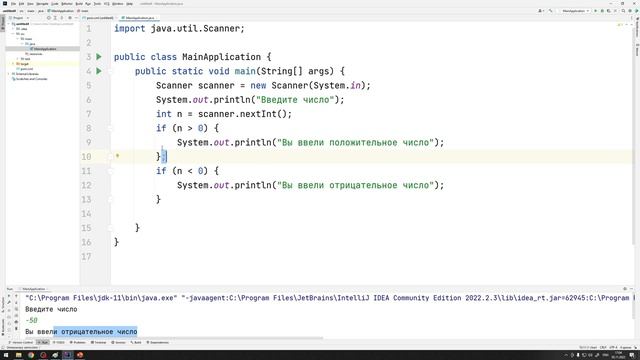Open Windows Start menu
Viewport: 640px width, 360px height.
point(6,355)
